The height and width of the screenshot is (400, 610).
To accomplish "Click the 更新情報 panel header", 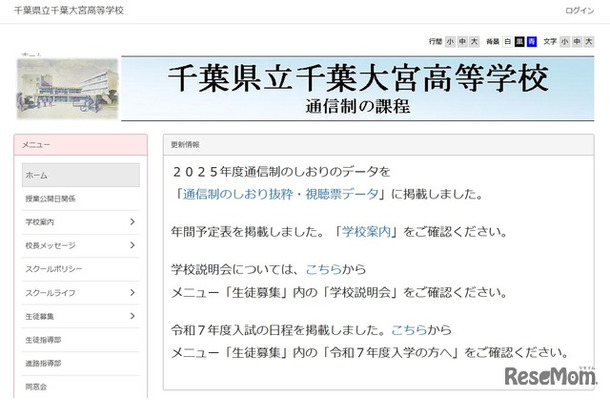I will (379, 145).
